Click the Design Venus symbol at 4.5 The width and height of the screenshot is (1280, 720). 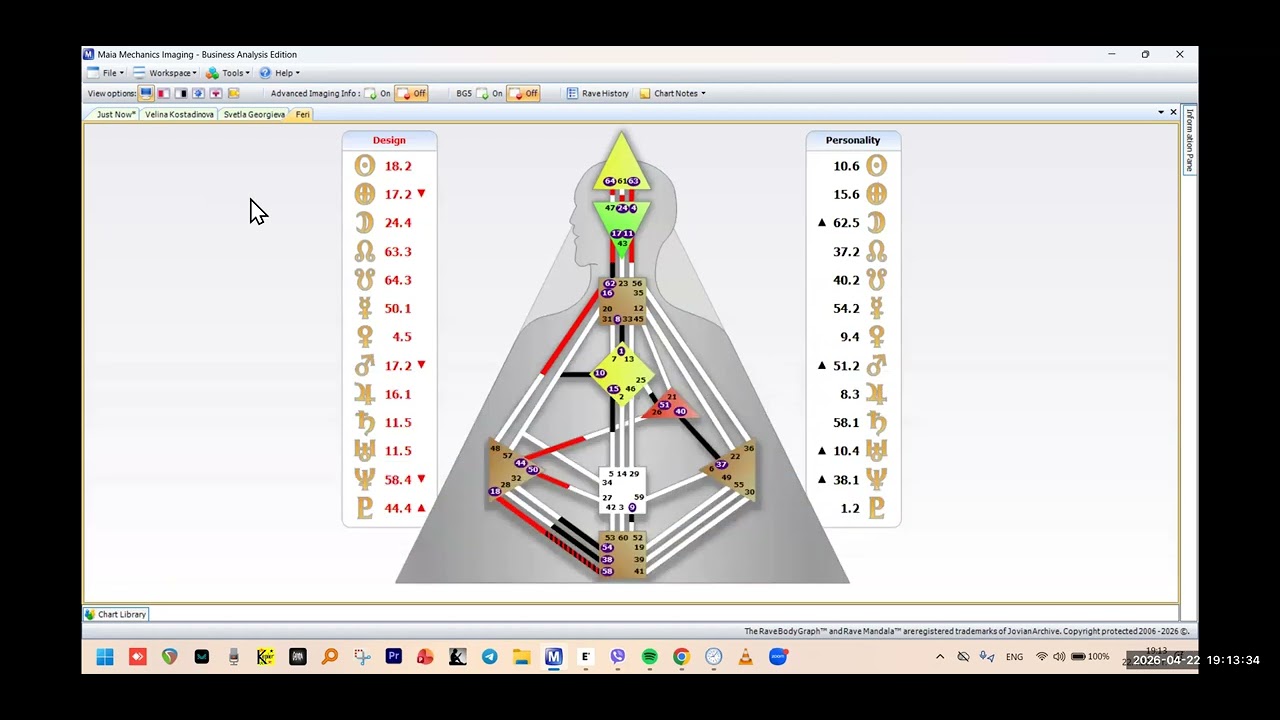click(365, 337)
